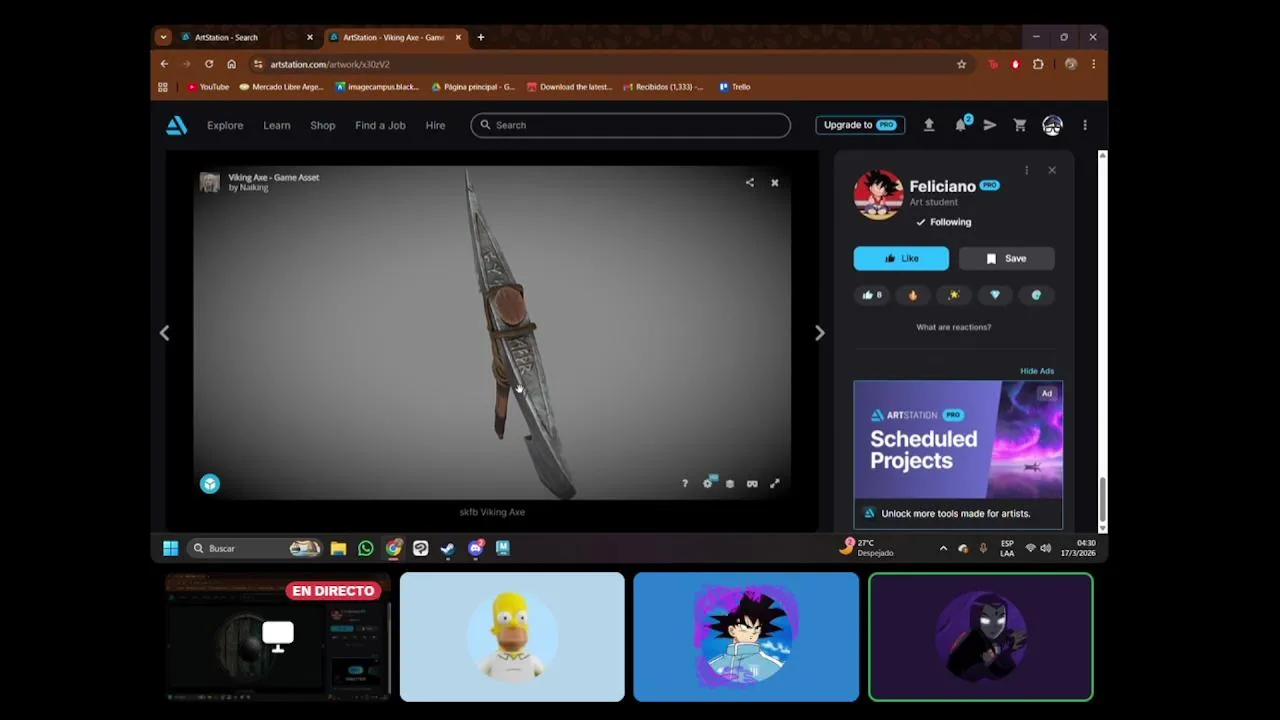
Task: Open Find a Job page
Action: coord(380,125)
